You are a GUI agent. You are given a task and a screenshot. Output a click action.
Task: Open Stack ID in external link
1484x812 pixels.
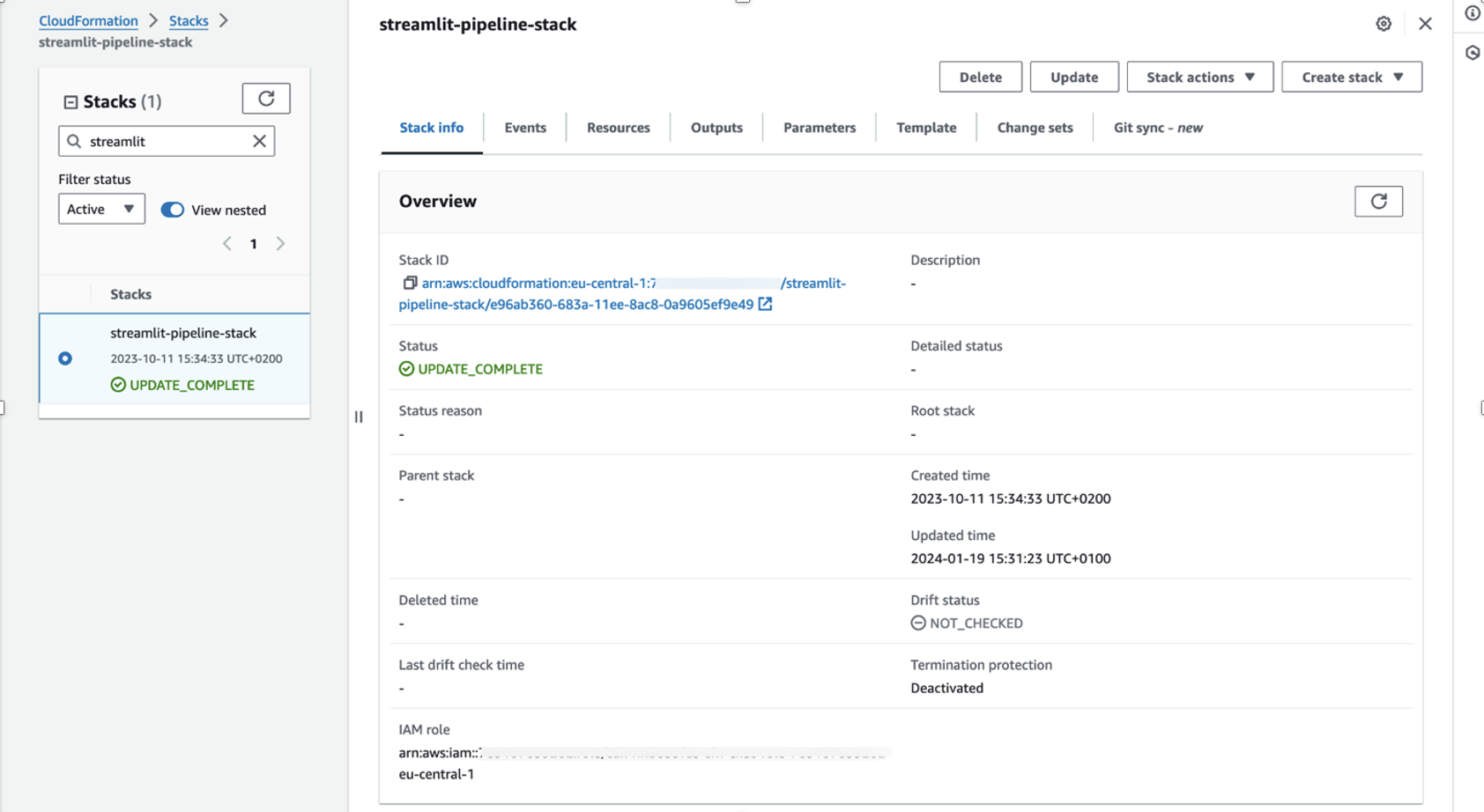765,304
